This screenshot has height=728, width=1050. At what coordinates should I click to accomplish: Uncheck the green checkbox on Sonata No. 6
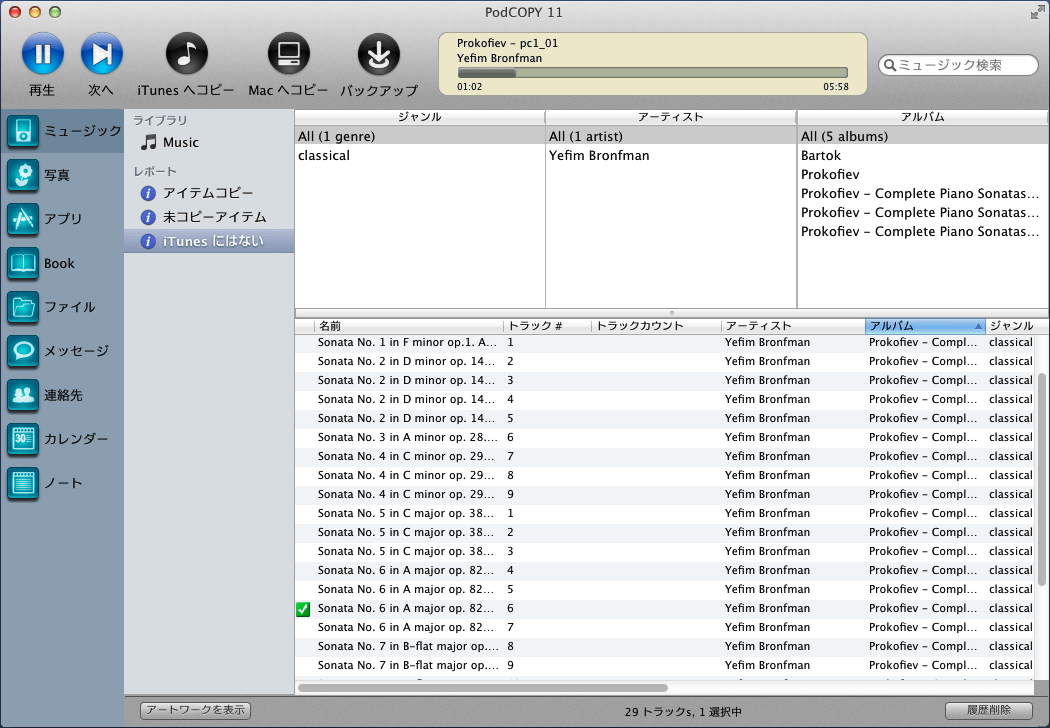304,609
